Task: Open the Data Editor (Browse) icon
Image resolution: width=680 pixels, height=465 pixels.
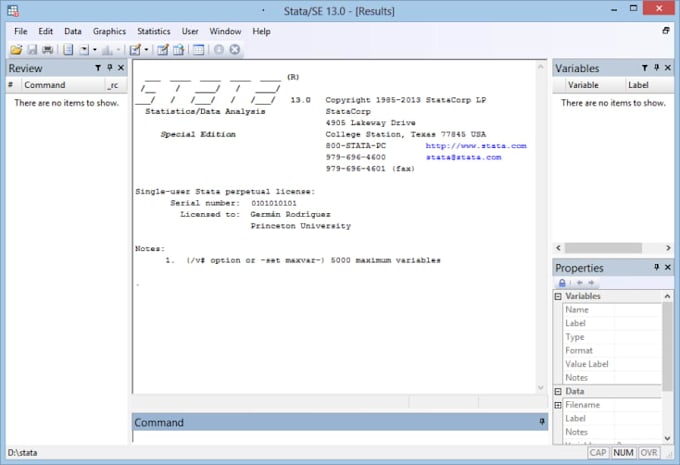Action: coord(179,50)
